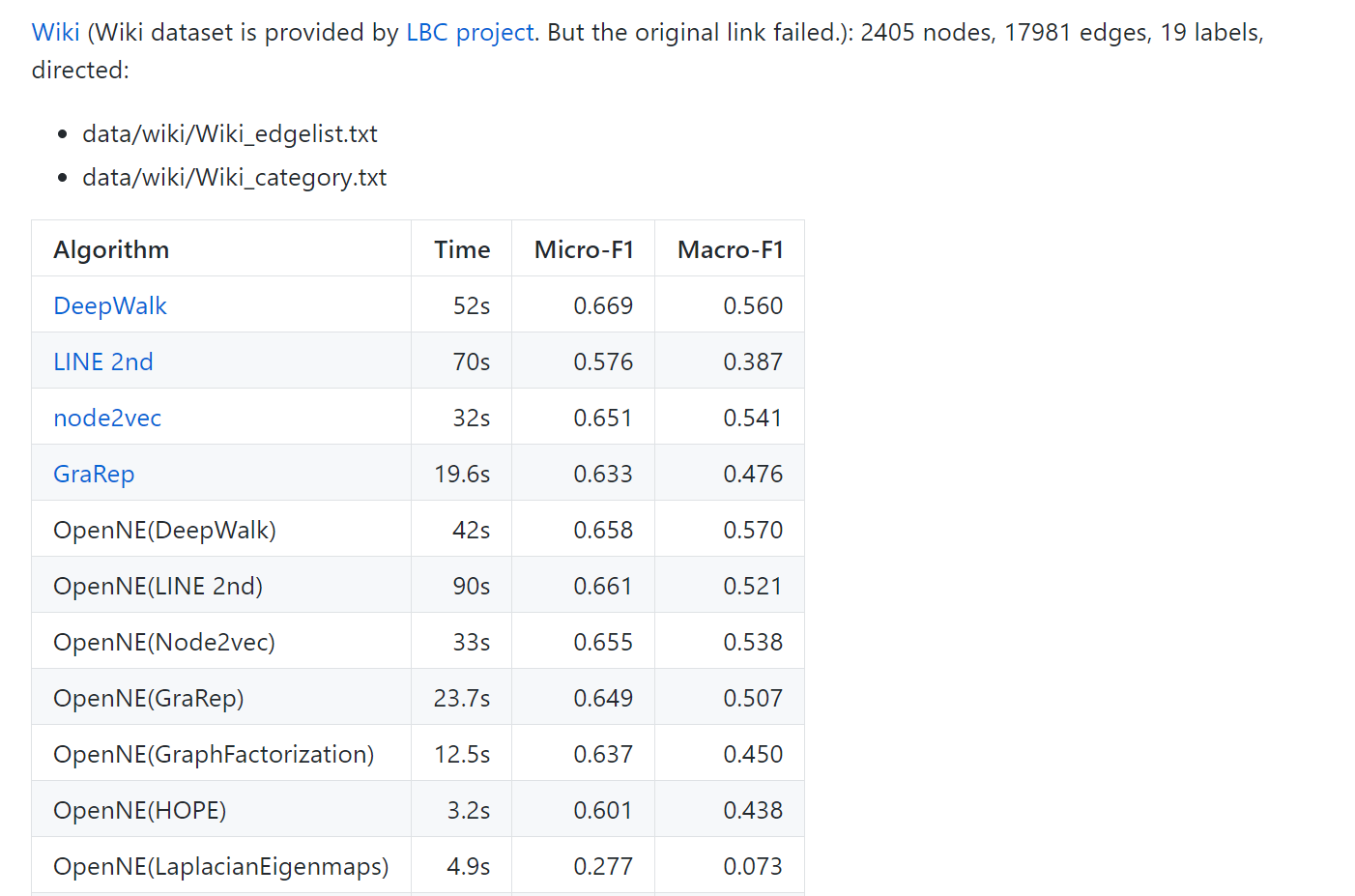
Task: Select the OpenNE(LaplacianEigenmaps) table cell
Action: tap(221, 866)
